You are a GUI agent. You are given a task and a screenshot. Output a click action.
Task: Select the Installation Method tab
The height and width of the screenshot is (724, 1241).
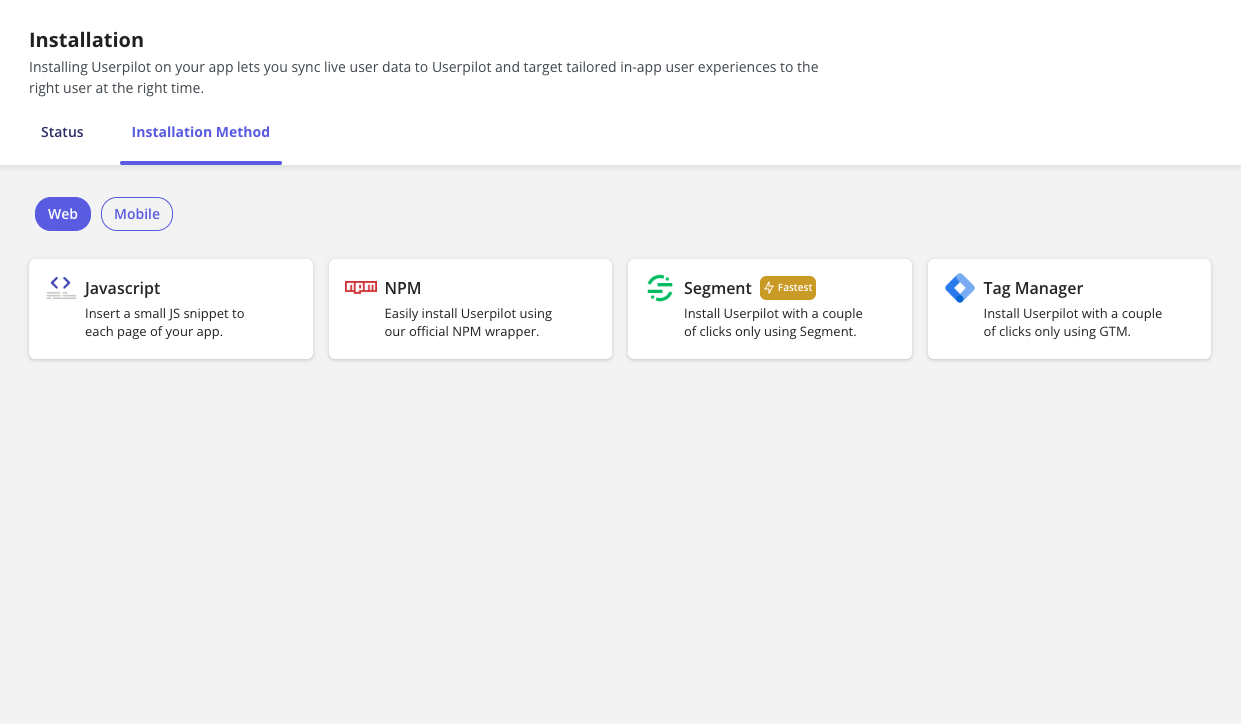click(201, 132)
